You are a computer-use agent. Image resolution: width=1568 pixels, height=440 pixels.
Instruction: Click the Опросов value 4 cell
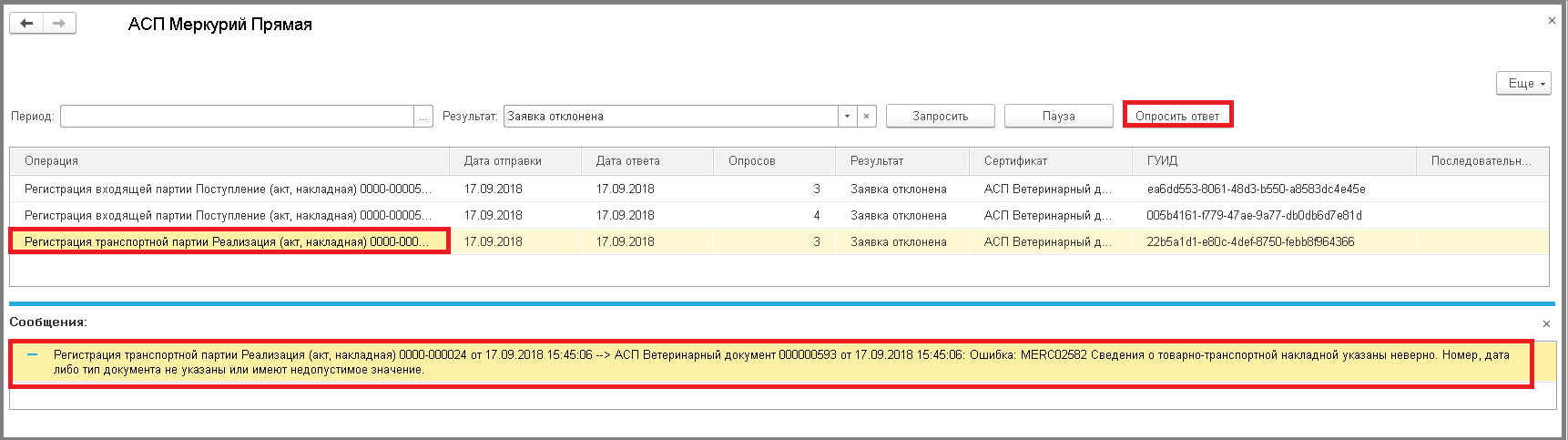pyautogui.click(x=774, y=215)
